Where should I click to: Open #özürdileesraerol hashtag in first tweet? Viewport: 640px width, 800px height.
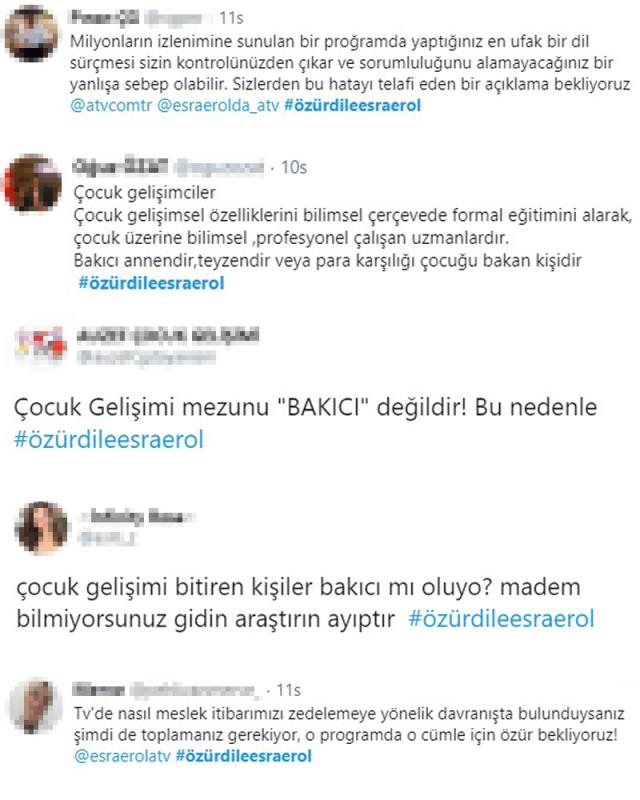[x=353, y=106]
